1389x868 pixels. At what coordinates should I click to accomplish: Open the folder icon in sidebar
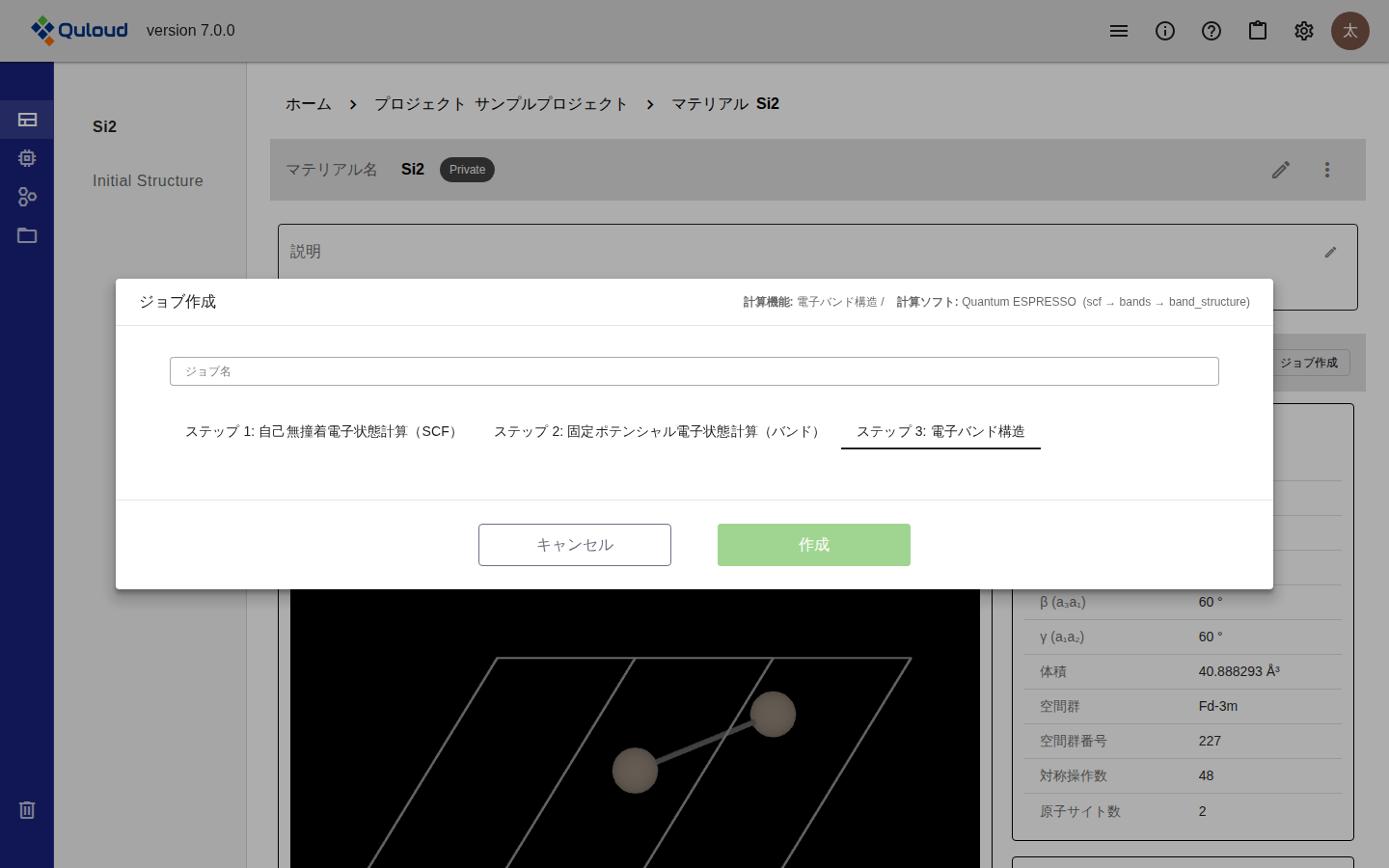tap(27, 235)
